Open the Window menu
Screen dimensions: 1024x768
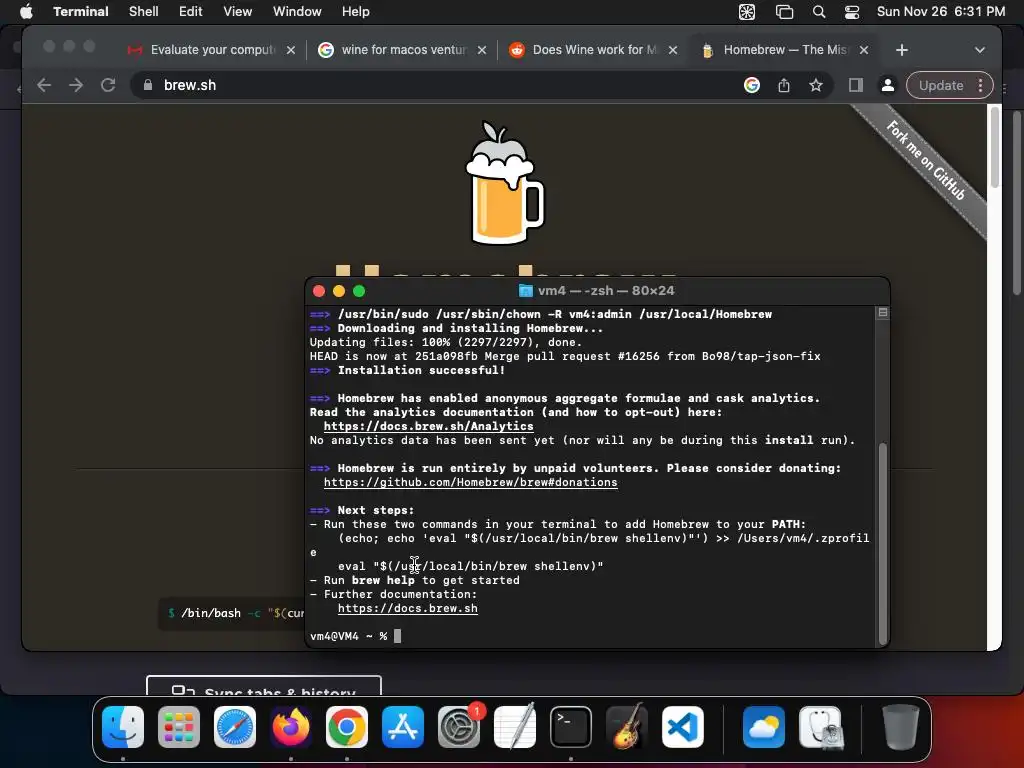coord(297,12)
